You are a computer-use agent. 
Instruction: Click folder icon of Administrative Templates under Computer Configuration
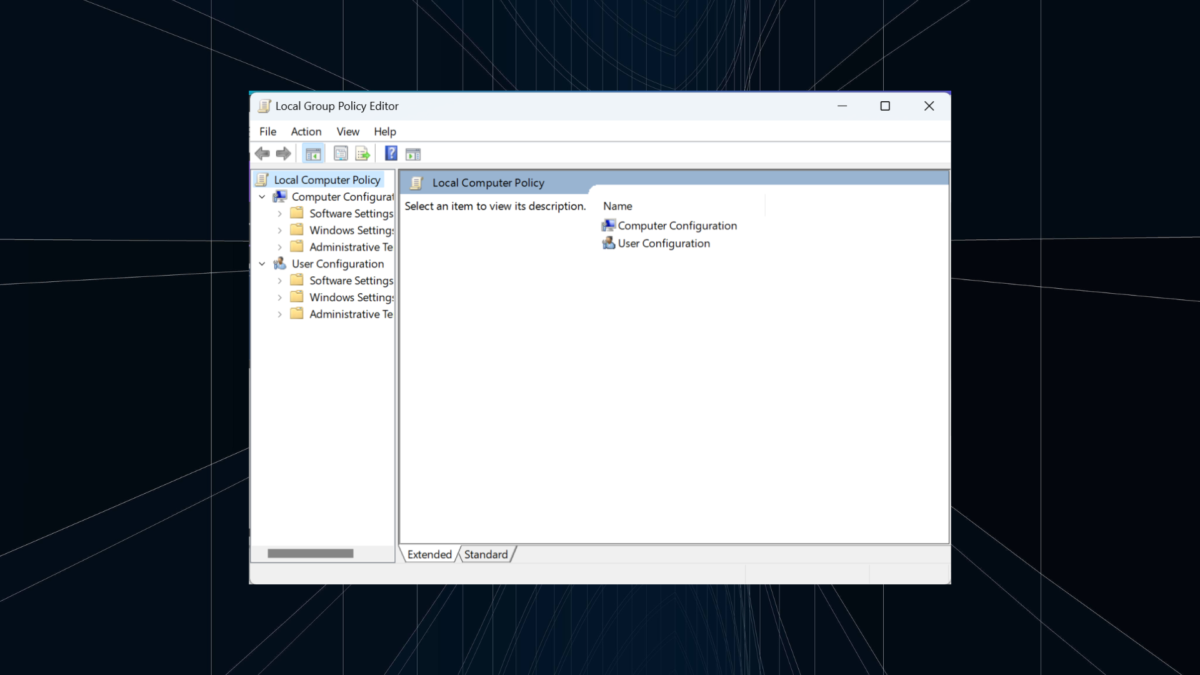pyautogui.click(x=297, y=247)
